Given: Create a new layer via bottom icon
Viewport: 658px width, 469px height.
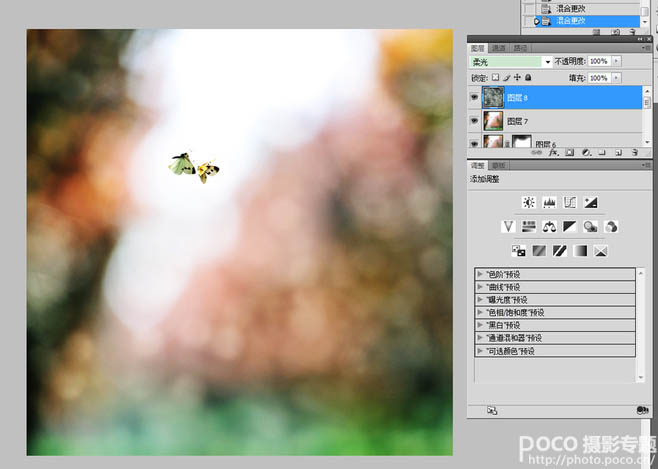Looking at the screenshot, I should tap(619, 153).
